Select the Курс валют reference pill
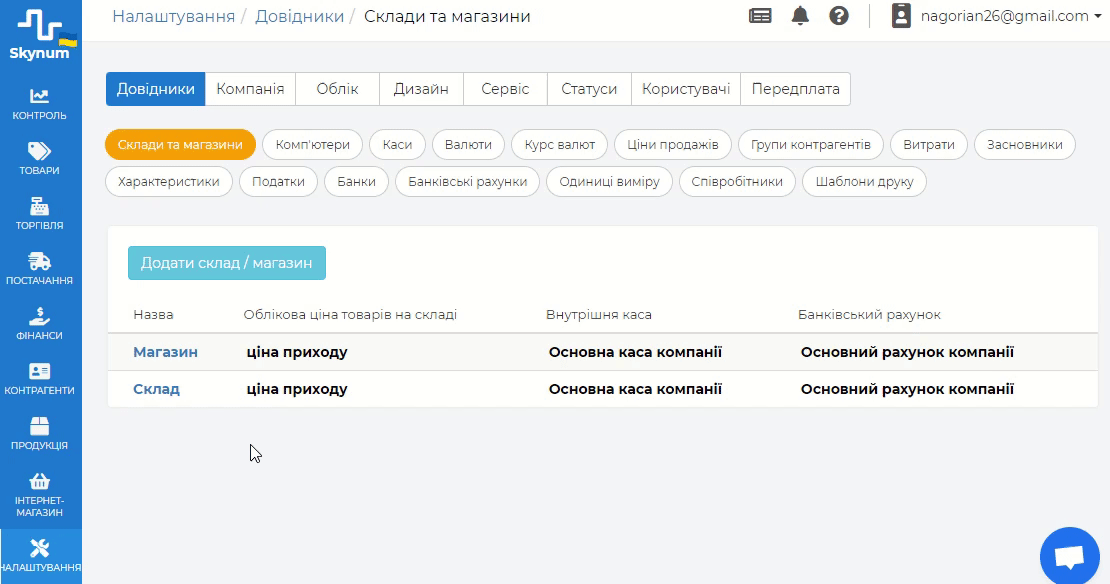Image resolution: width=1110 pixels, height=584 pixels. 560,145
